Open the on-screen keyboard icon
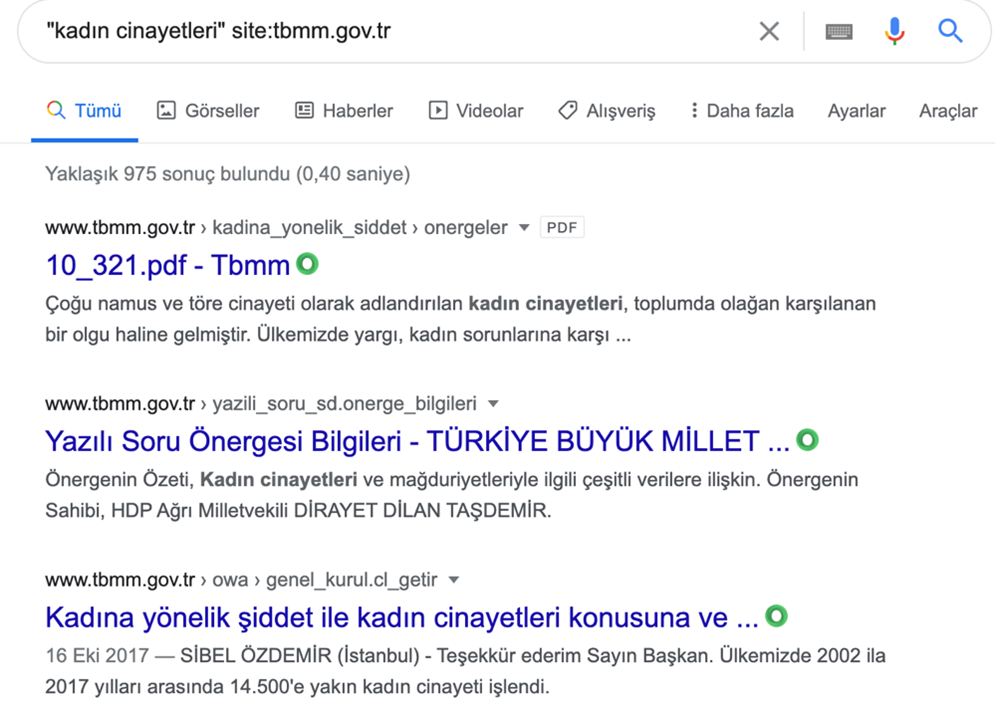This screenshot has width=995, height=716. 839,31
